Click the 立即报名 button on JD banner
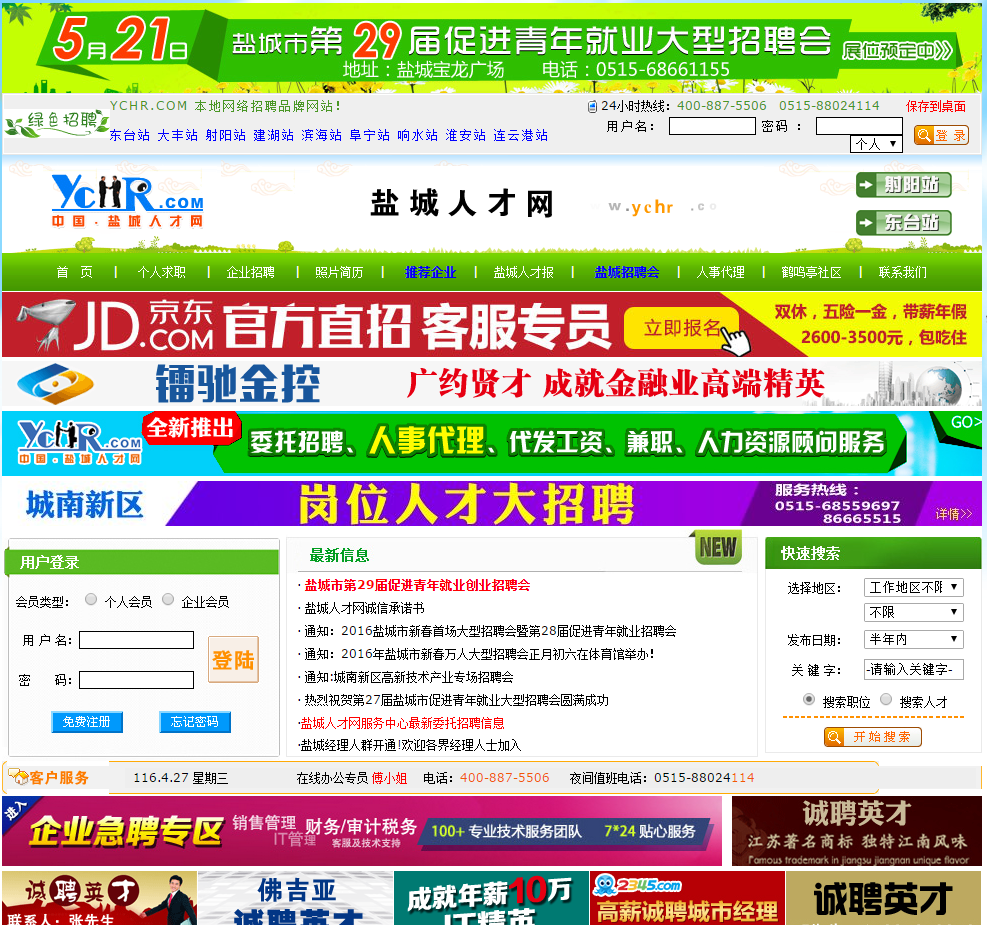987x925 pixels. pos(682,328)
